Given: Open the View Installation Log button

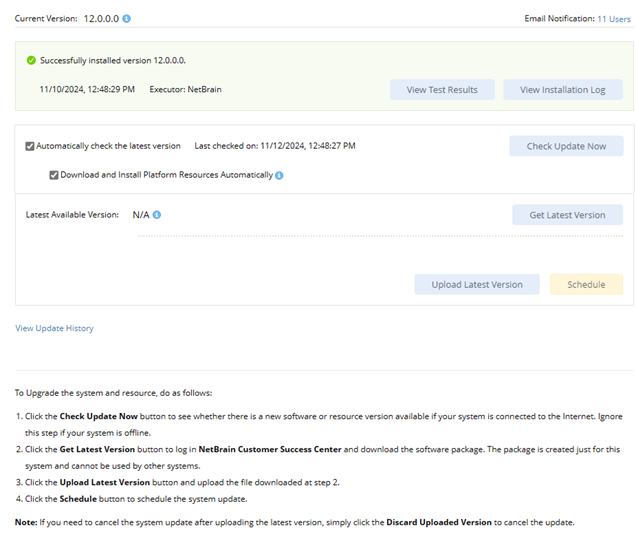Looking at the screenshot, I should (x=562, y=90).
